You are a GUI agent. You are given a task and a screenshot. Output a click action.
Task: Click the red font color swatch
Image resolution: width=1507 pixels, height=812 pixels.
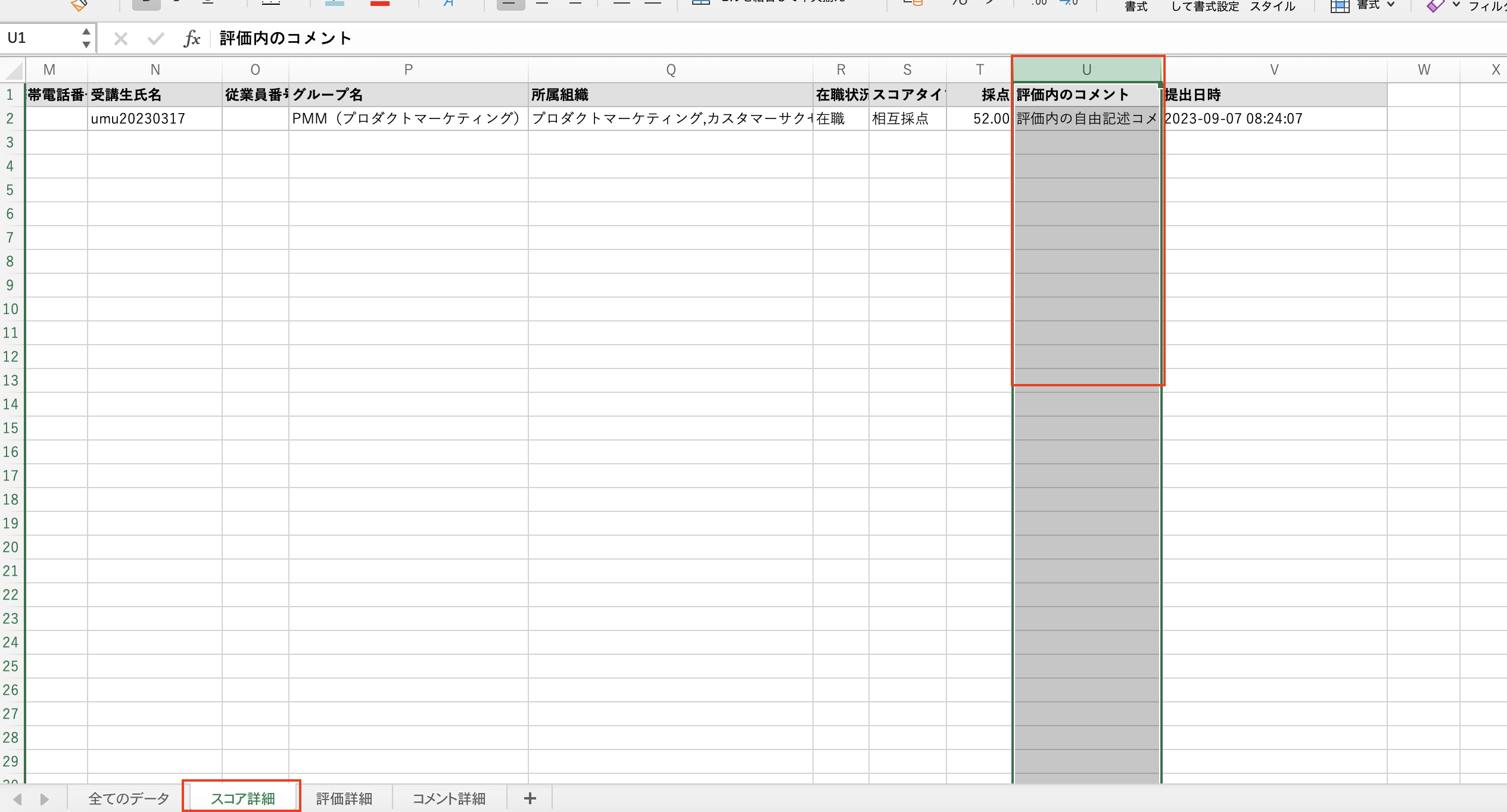(379, 4)
